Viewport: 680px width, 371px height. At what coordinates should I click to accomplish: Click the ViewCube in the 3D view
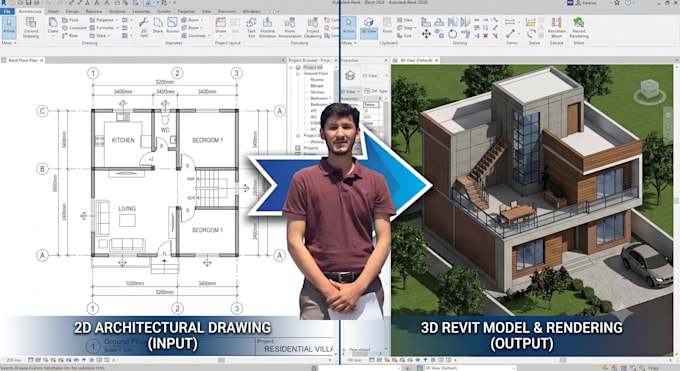pyautogui.click(x=650, y=90)
